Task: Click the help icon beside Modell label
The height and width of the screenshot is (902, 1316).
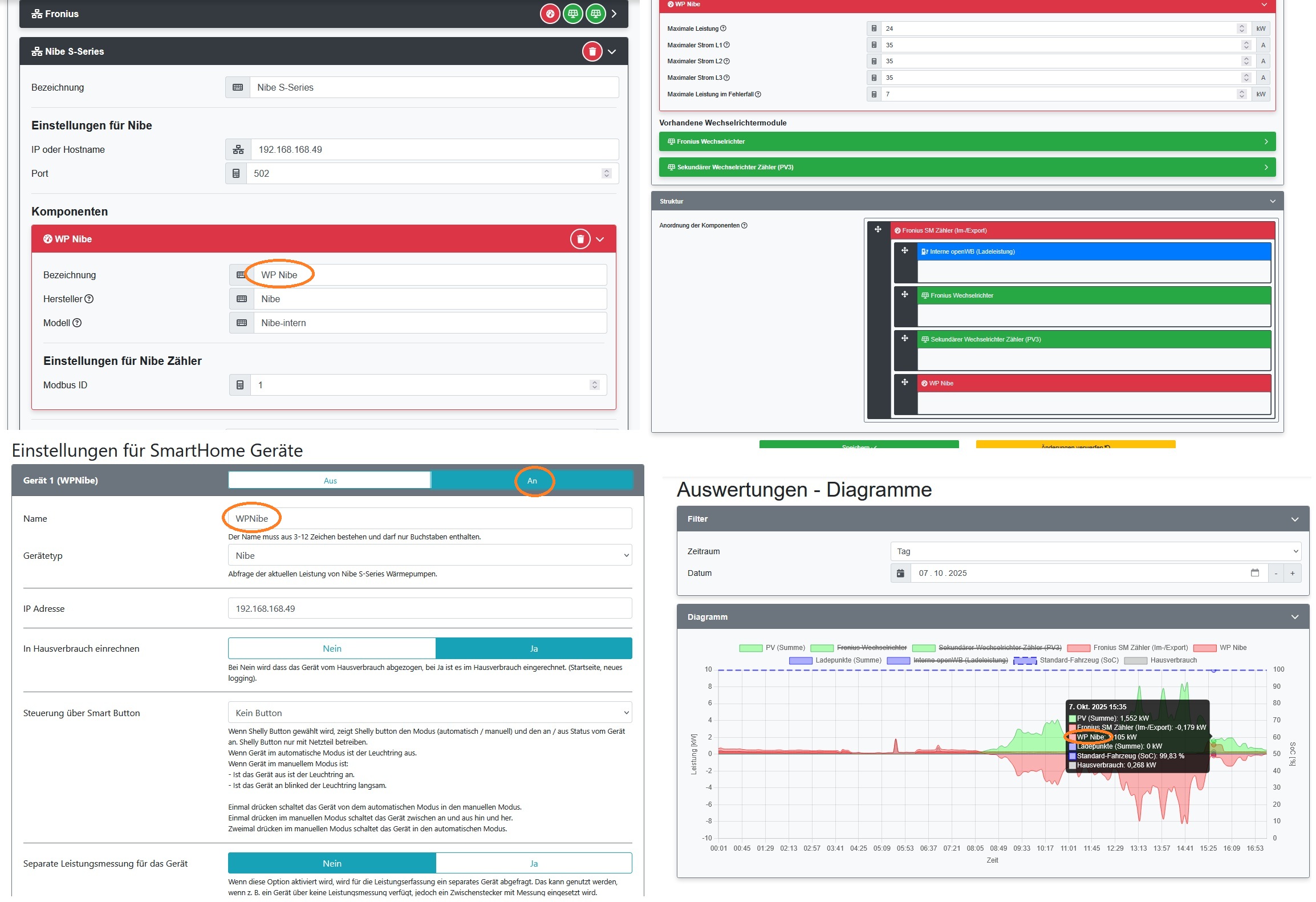Action: pos(77,323)
